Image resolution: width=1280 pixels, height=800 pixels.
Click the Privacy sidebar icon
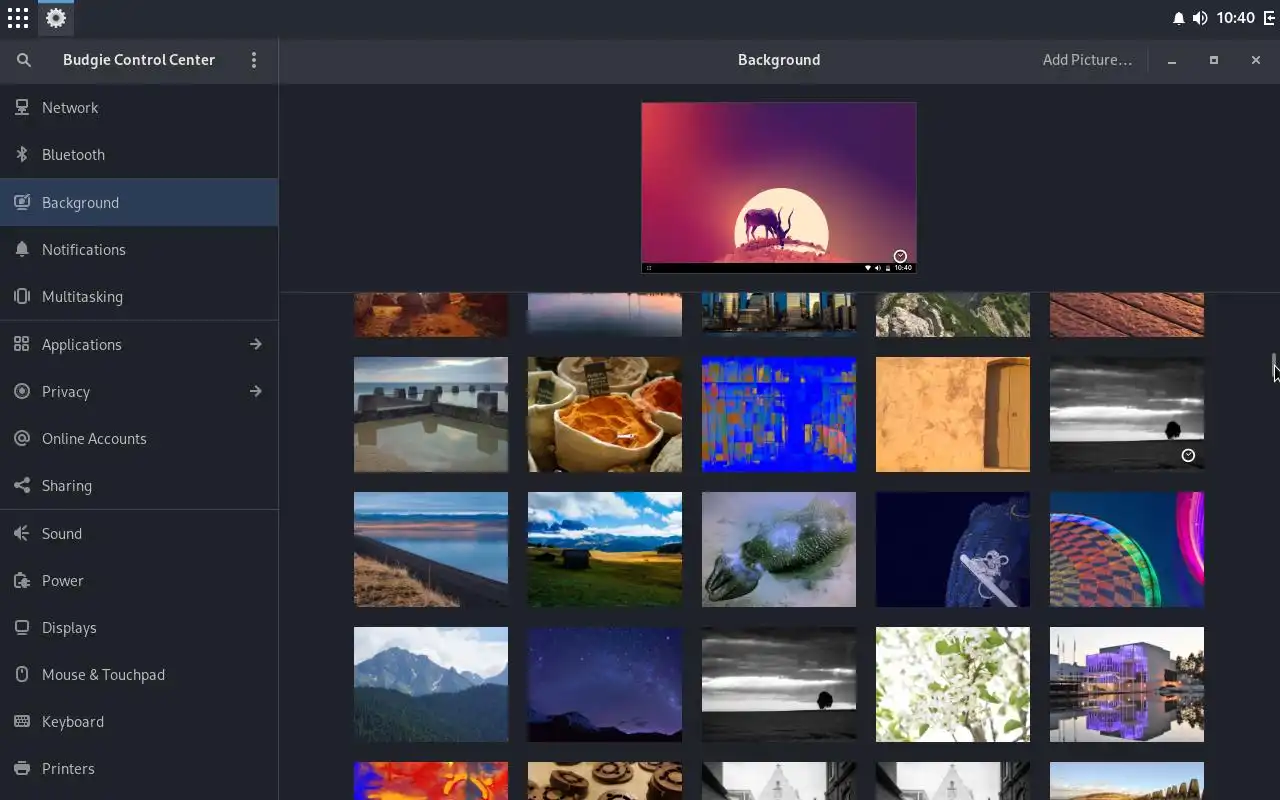(22, 391)
